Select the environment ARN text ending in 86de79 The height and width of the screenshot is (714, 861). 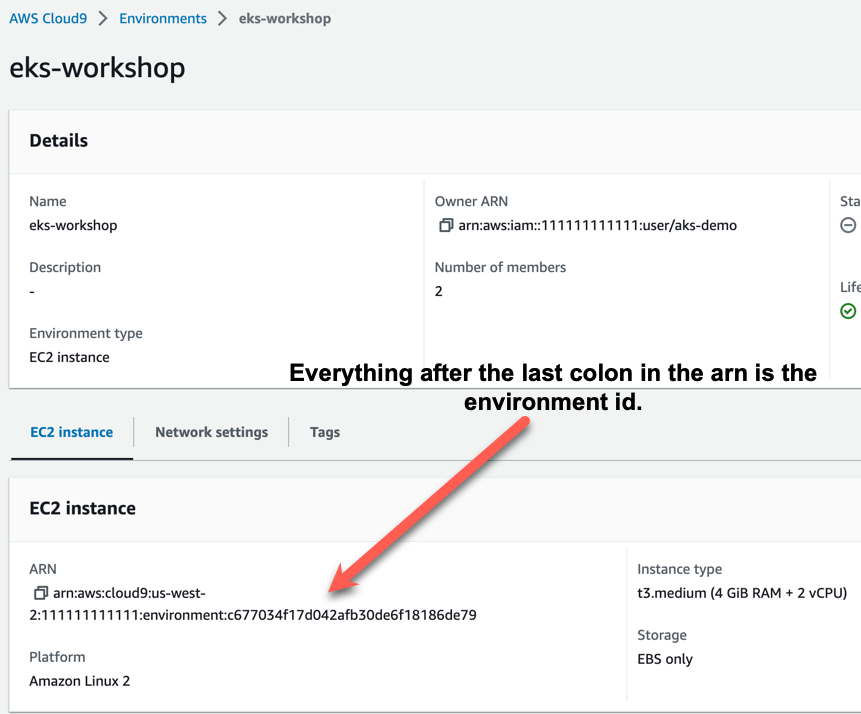[x=253, y=604]
